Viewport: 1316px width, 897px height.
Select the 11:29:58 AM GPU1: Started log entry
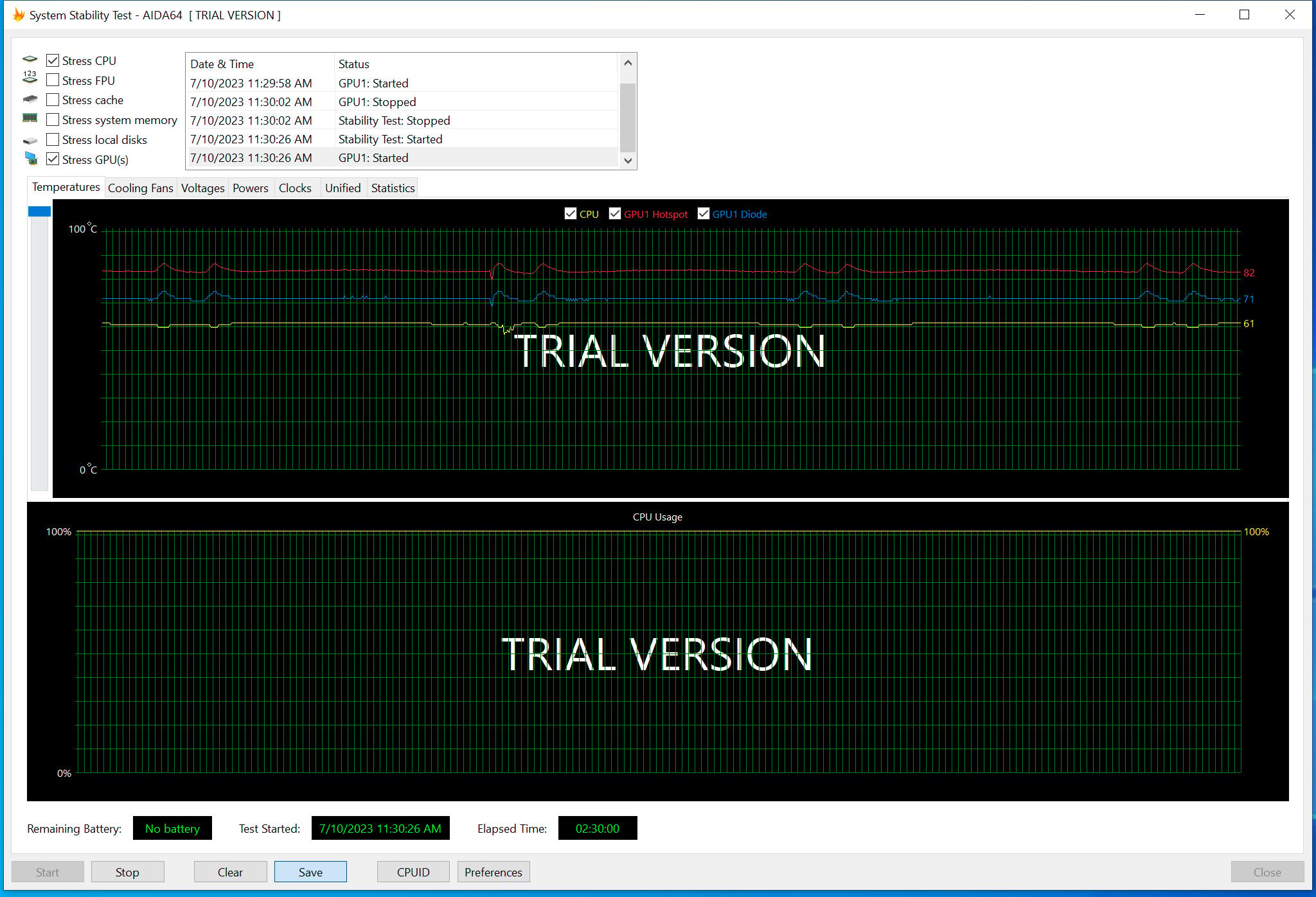coord(402,84)
